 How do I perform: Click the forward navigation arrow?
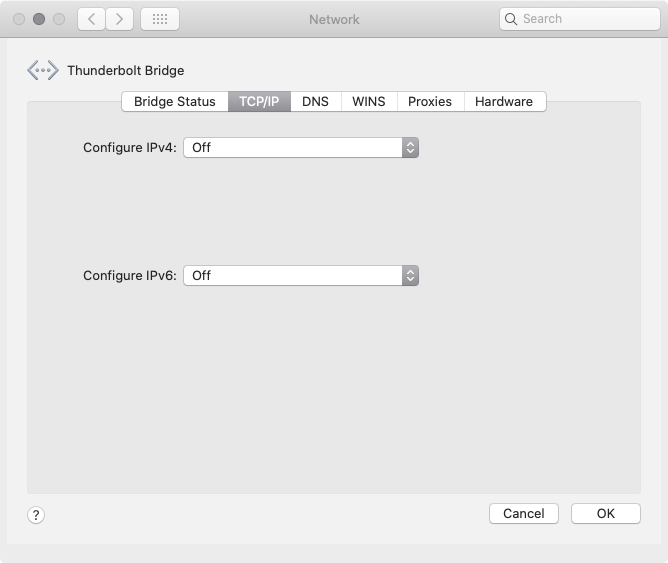120,19
